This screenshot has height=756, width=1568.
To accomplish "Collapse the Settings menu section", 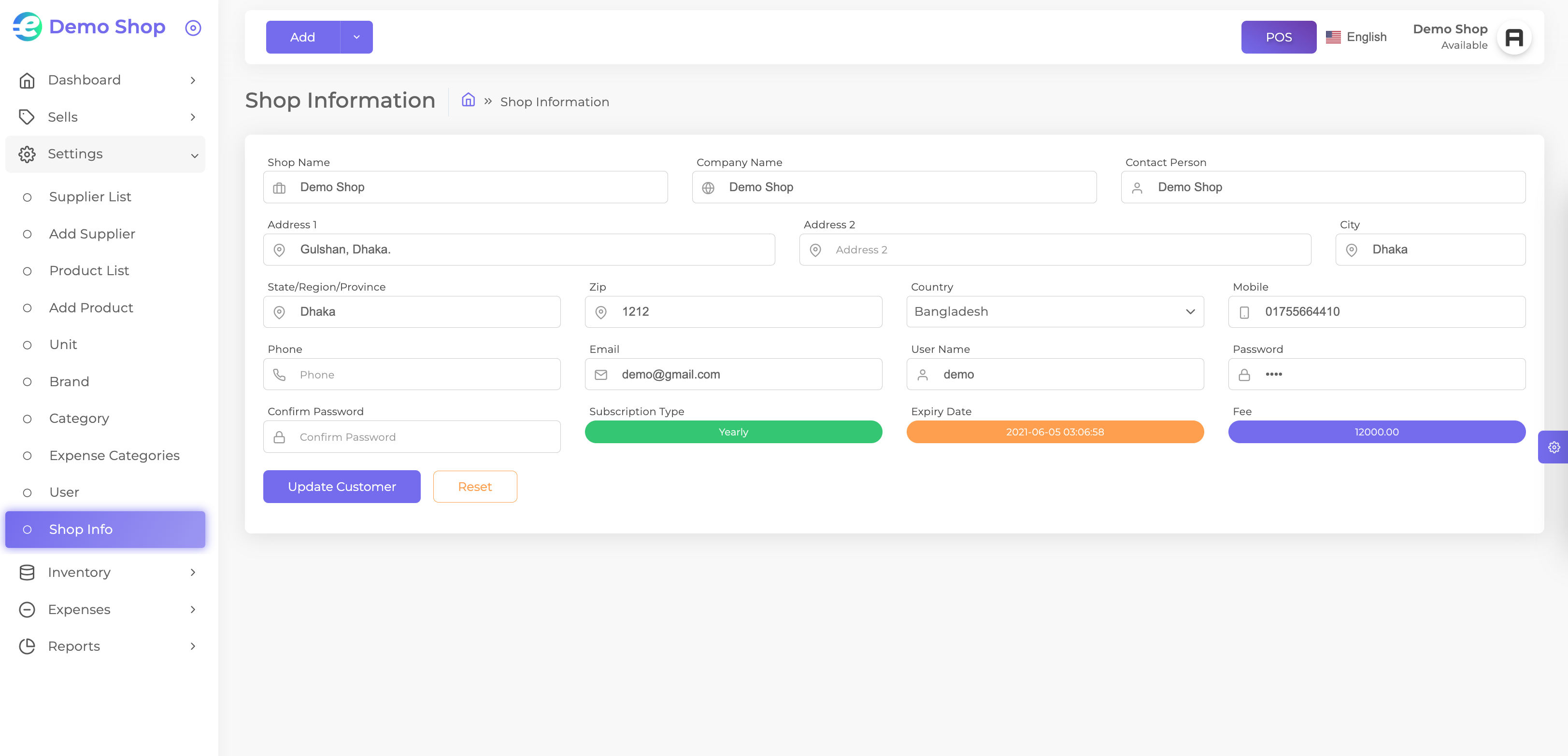I will coord(105,154).
